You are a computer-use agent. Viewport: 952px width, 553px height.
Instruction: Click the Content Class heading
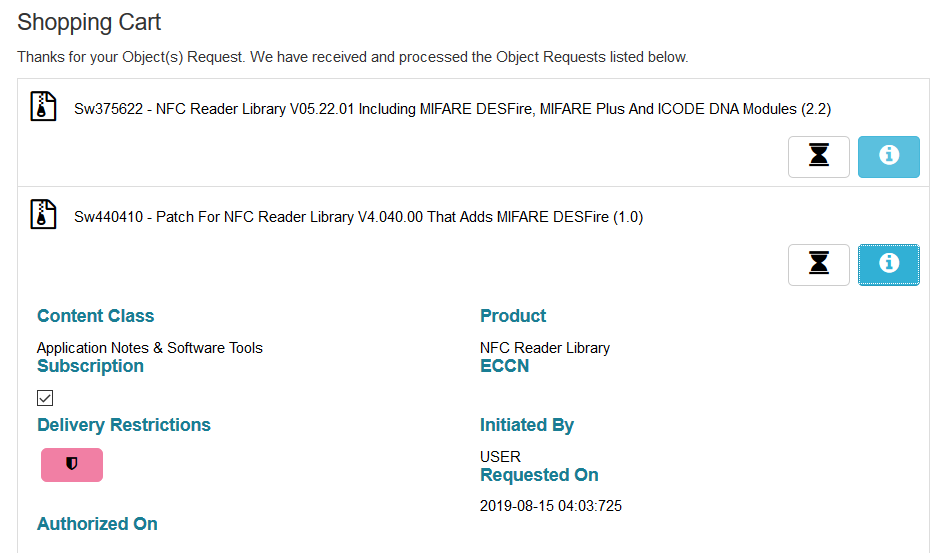pos(96,316)
